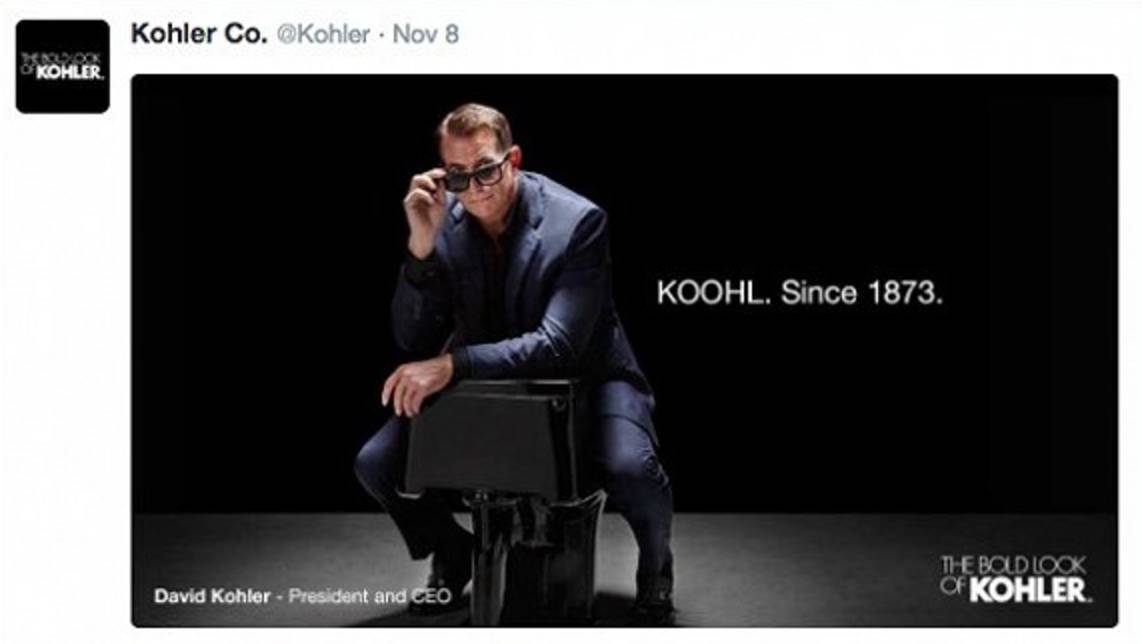Select the KOOHL. Since 1873. slogan text
Image resolution: width=1142 pixels, height=644 pixels.
point(800,293)
